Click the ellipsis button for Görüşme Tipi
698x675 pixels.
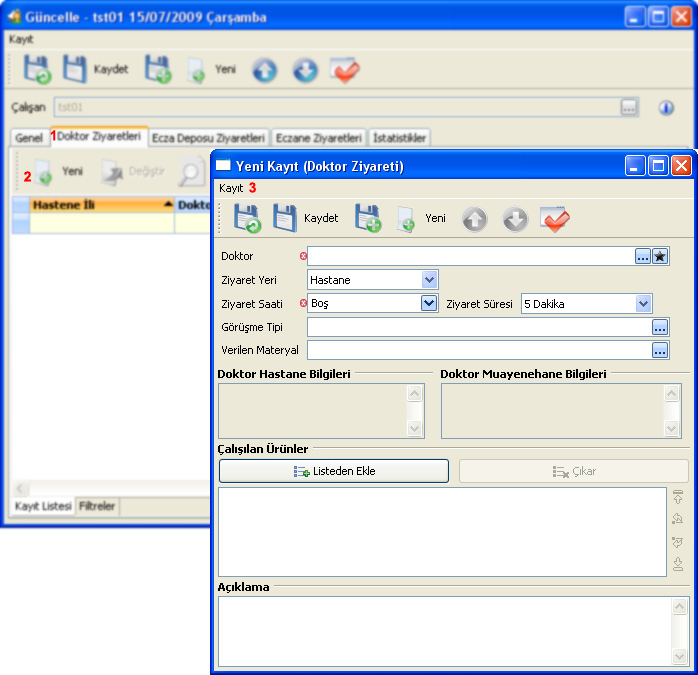point(660,327)
